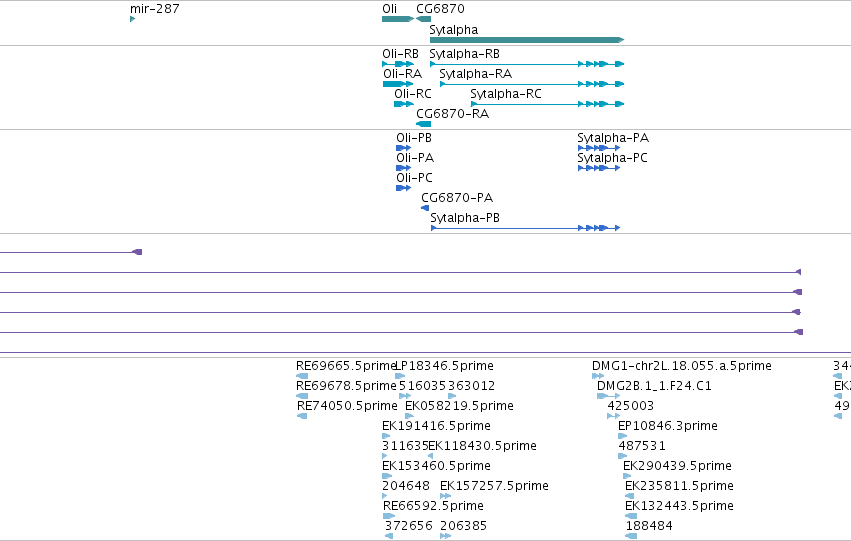This screenshot has height=541, width=851.
Task: Click the DMG1-chr2L.18.055.a.5prime feature label
Action: tap(682, 366)
